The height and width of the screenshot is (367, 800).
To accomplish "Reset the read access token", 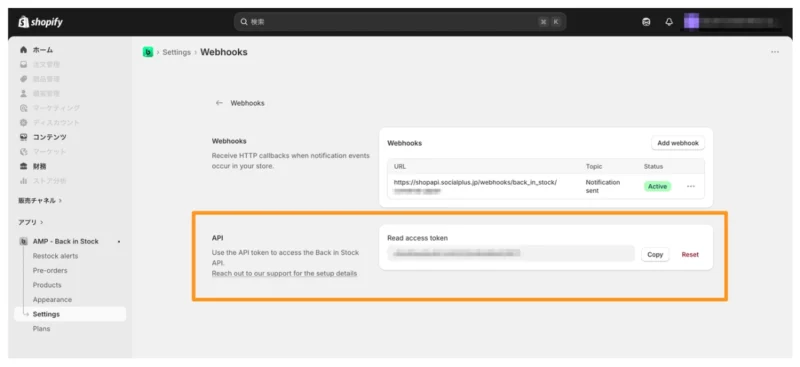I will point(690,254).
